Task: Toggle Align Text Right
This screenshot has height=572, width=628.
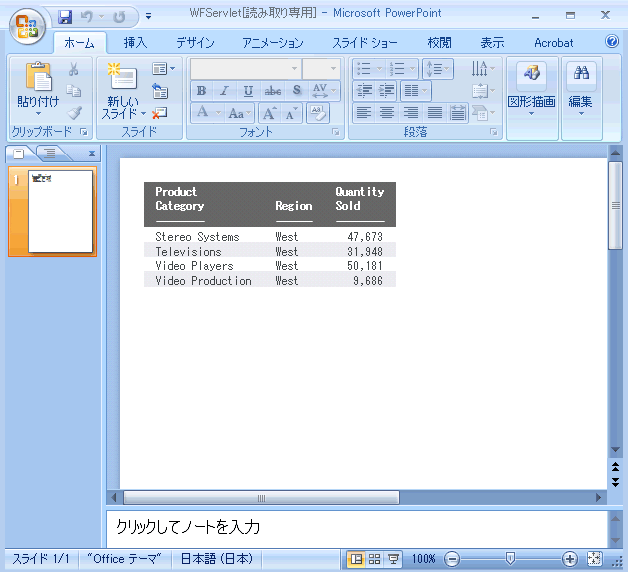Action: [411, 113]
